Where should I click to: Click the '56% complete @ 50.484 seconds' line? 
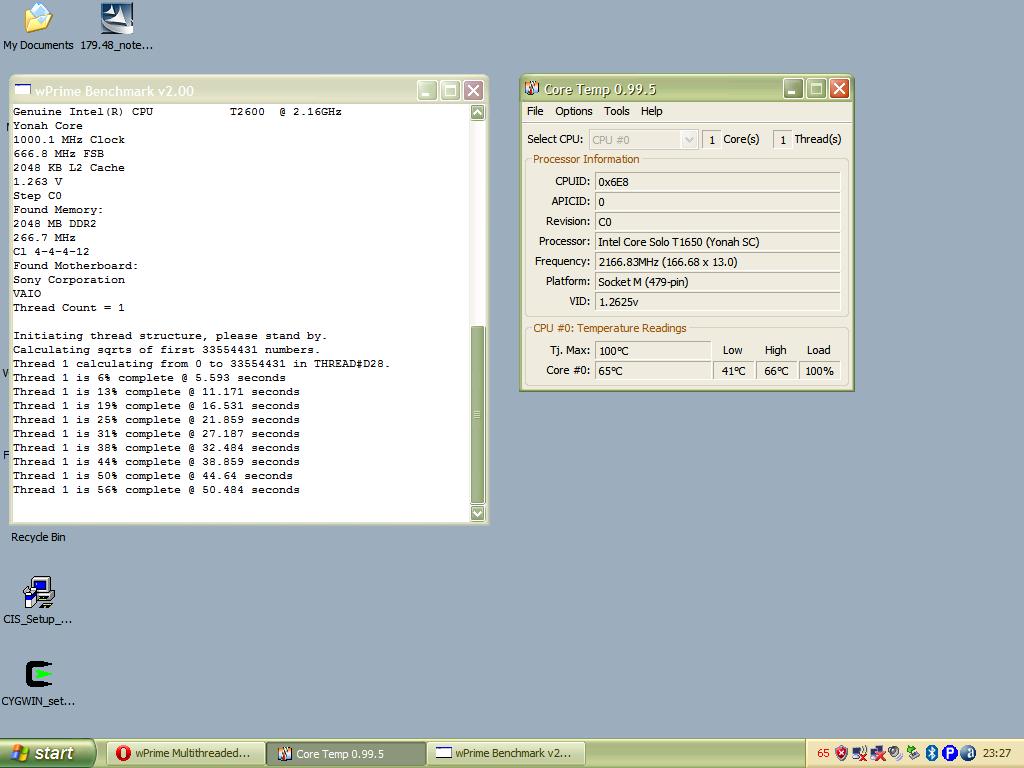[156, 490]
